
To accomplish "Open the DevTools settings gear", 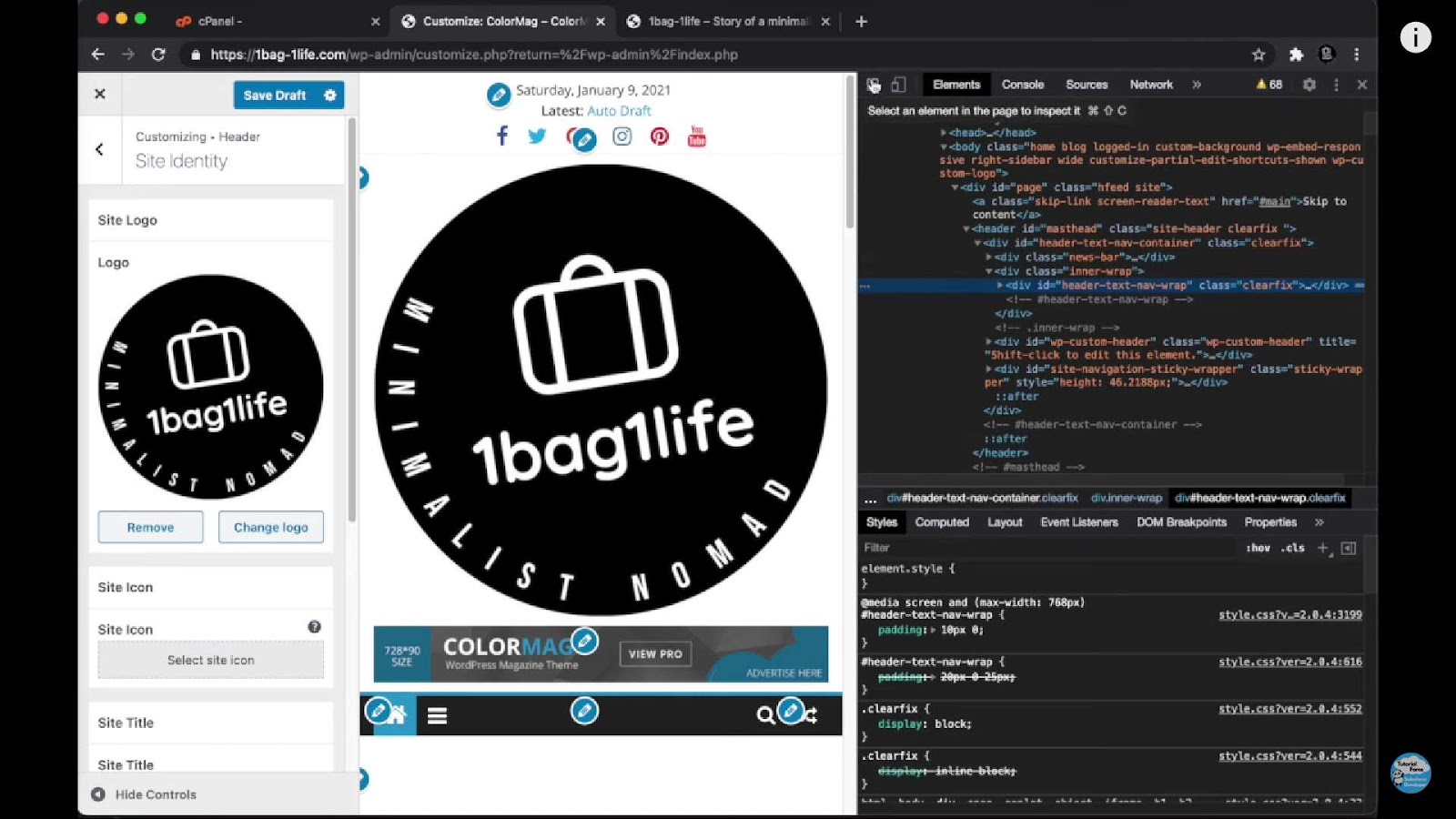I will point(1309,84).
